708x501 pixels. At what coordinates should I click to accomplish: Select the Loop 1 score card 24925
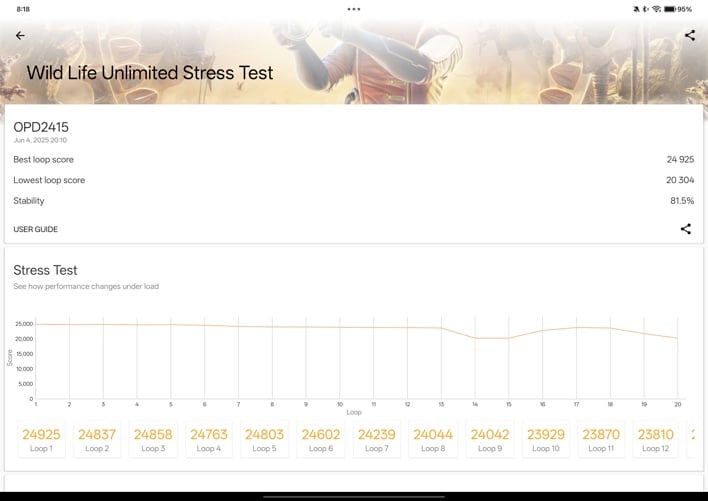pyautogui.click(x=41, y=439)
